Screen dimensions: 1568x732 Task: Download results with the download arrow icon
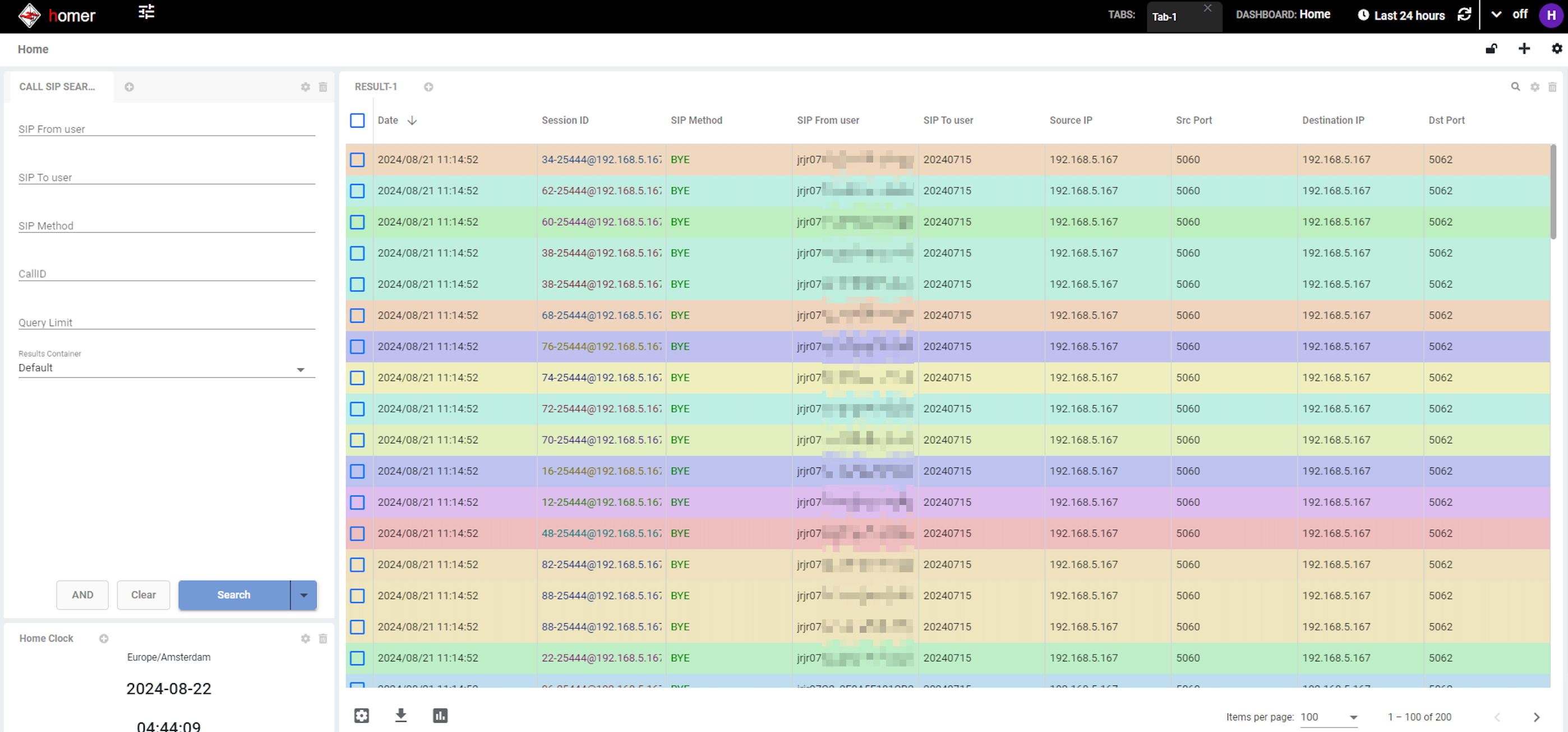click(400, 715)
